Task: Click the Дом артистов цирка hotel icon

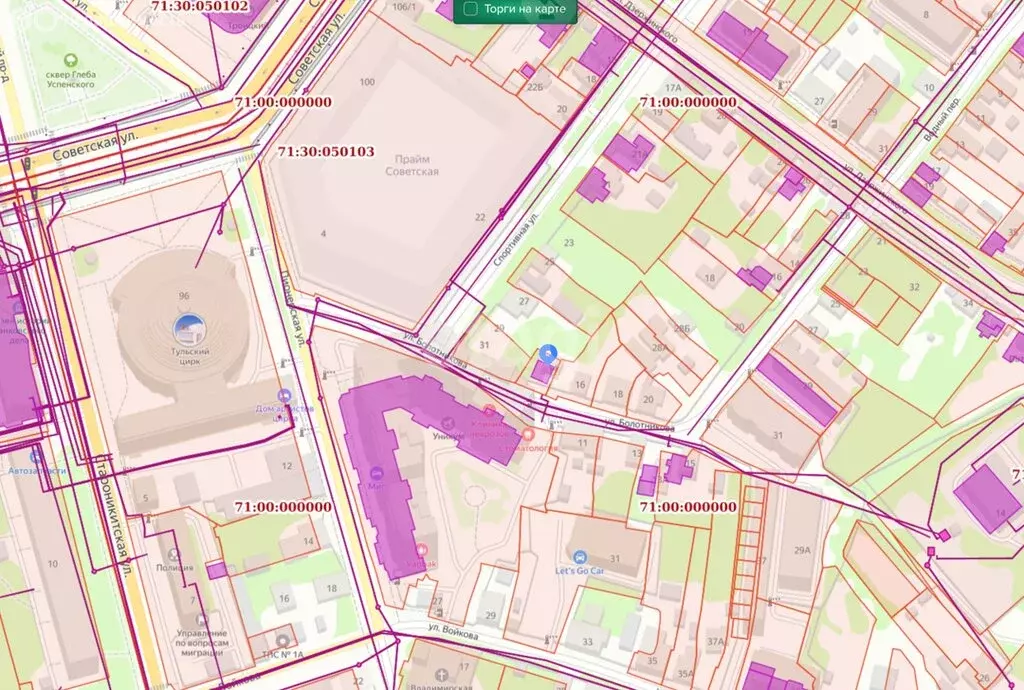Action: (x=284, y=397)
